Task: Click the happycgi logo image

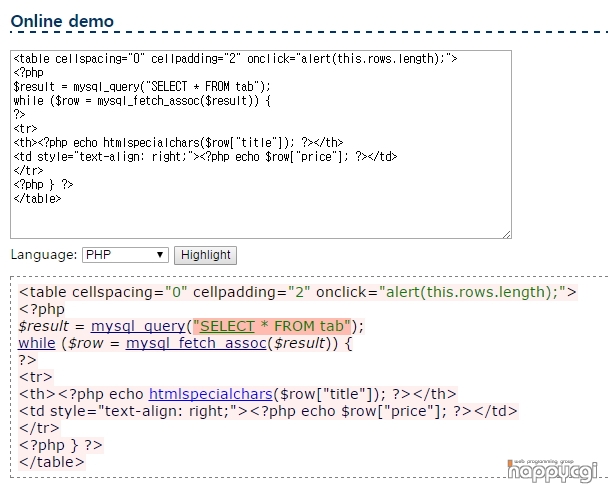Action: point(553,470)
